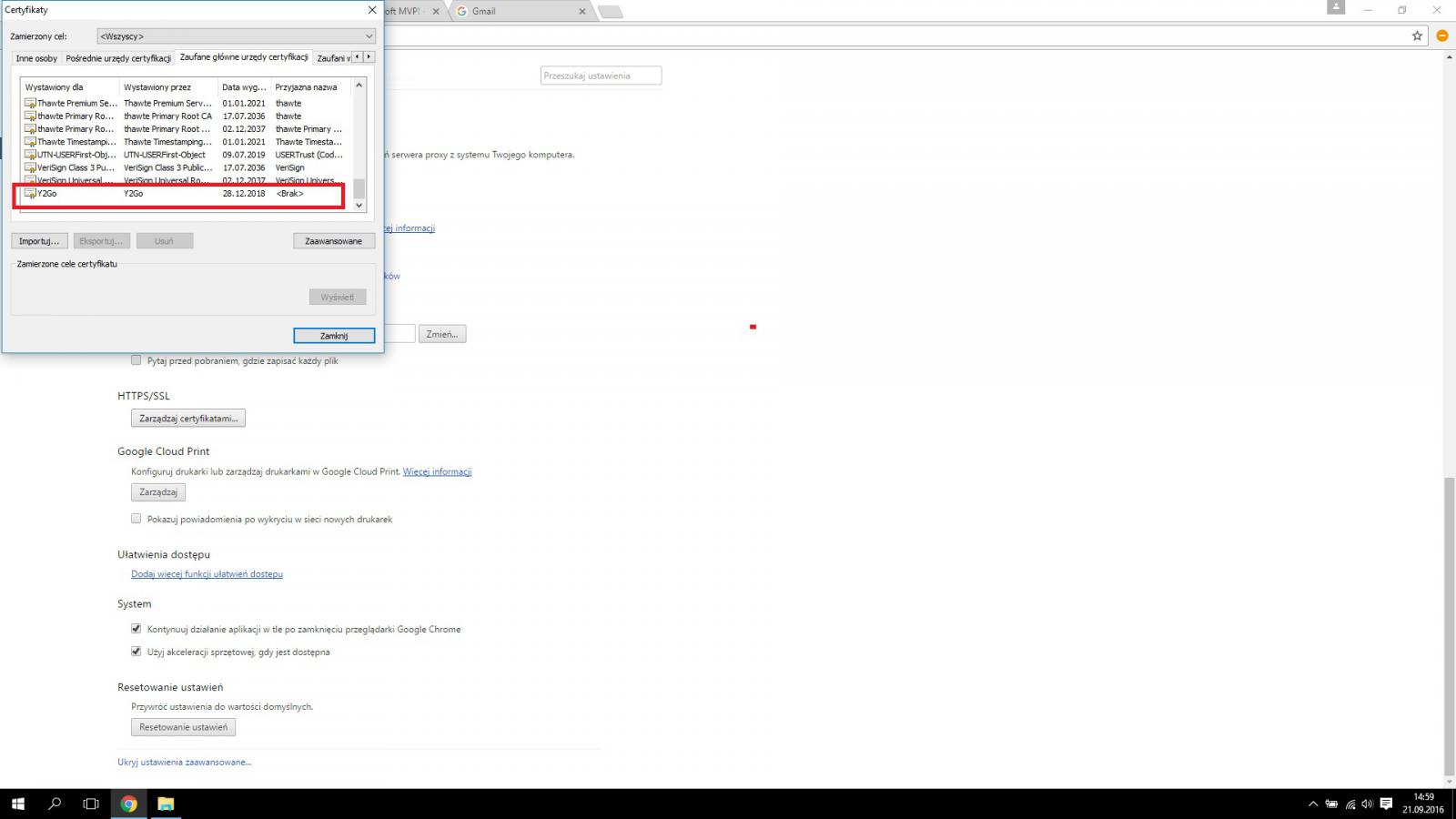1456x819 pixels.
Task: Open the Zamierzony cel dropdown
Action: tap(236, 36)
